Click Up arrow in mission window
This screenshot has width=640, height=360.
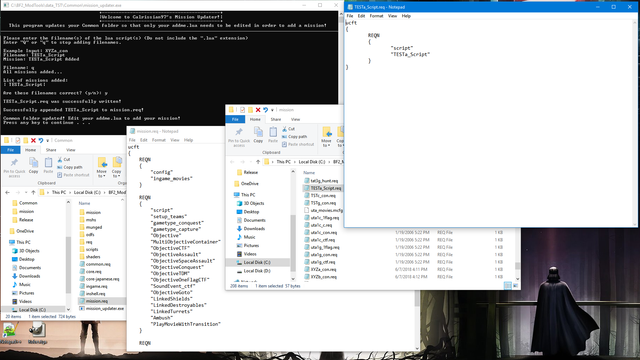coord(258,162)
